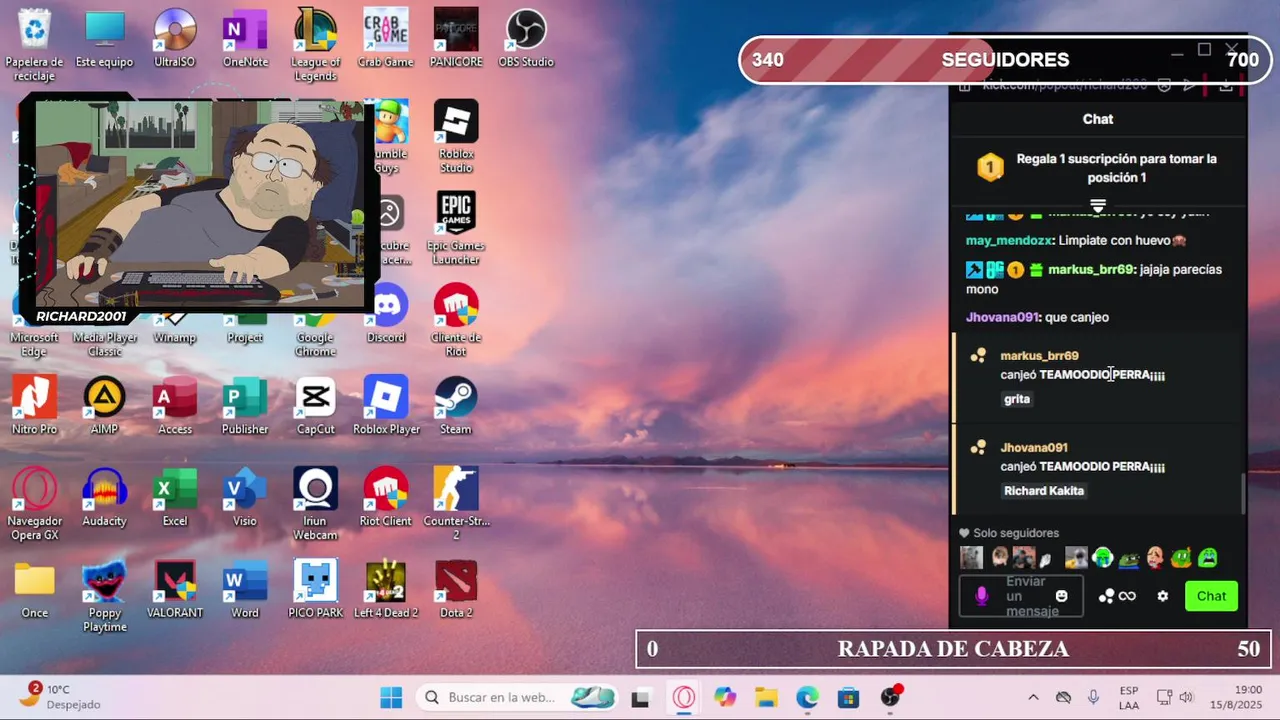Switch to OBS Studio in the taskbar
Screen dimensions: 1280x720
(x=890, y=697)
